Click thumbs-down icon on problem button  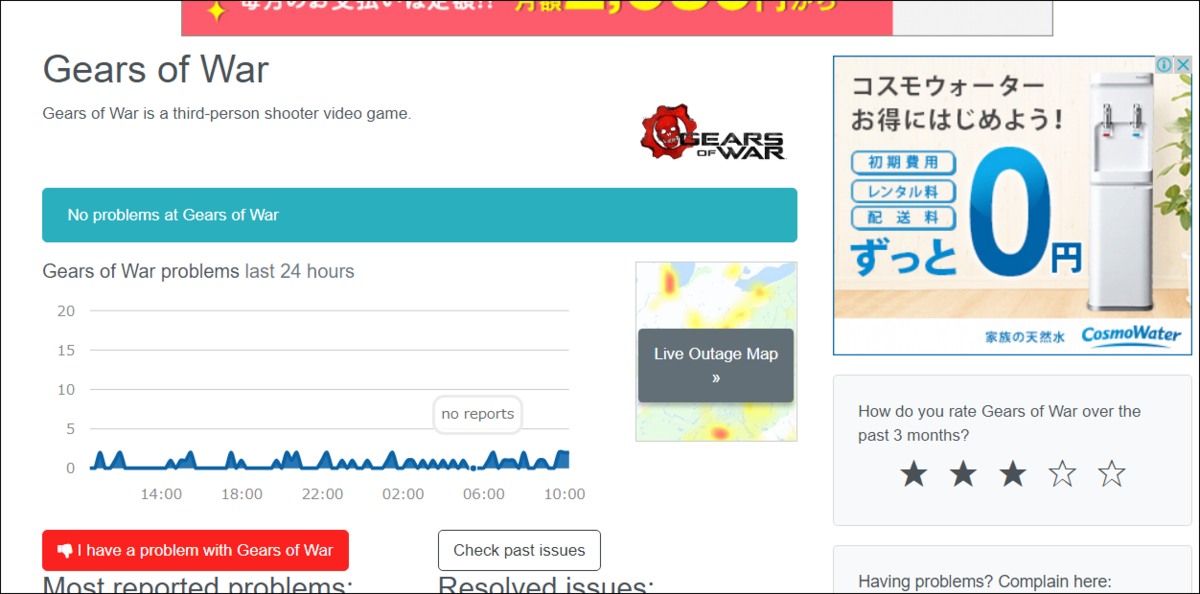point(65,550)
